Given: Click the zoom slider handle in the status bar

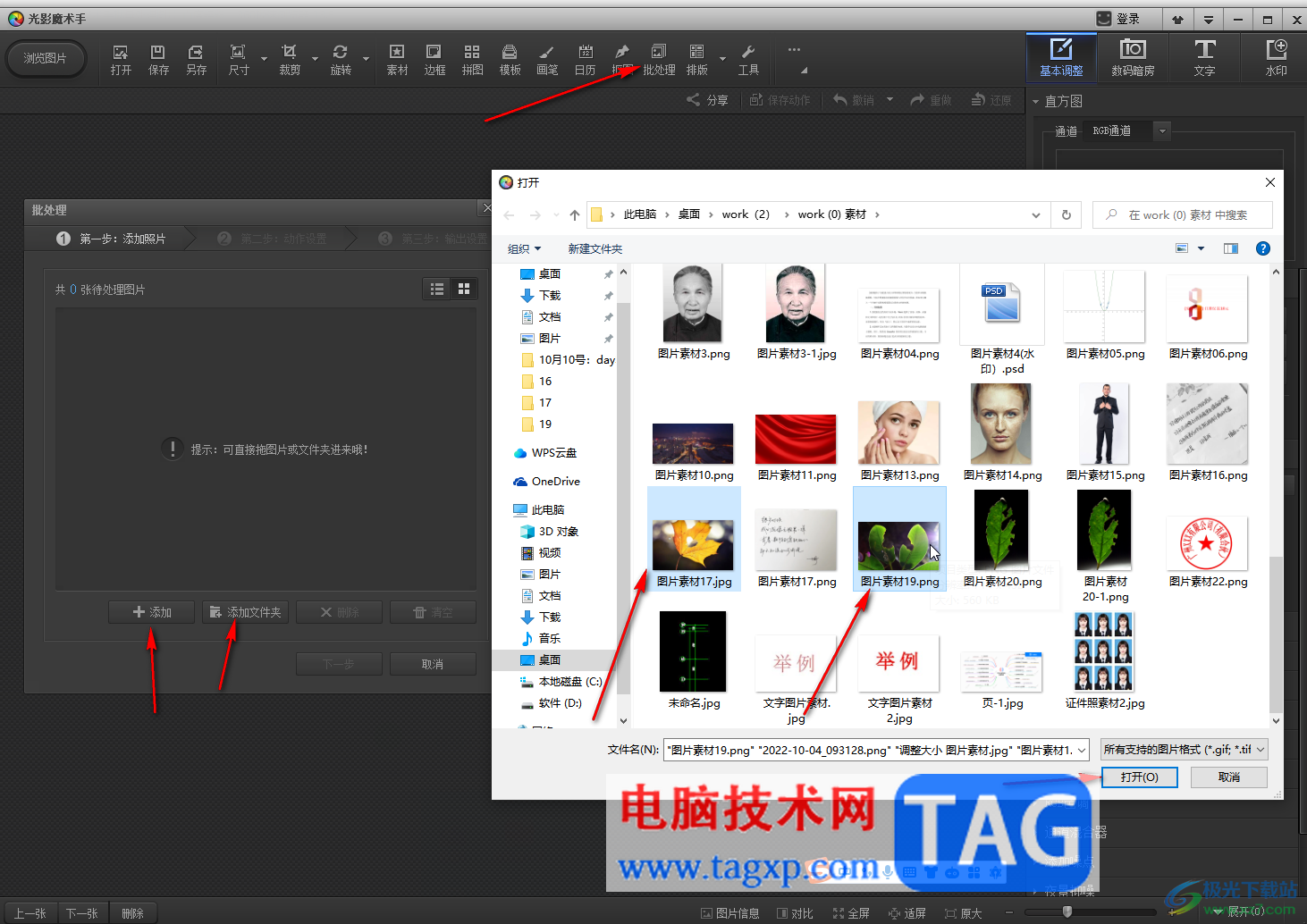Looking at the screenshot, I should [1067, 912].
